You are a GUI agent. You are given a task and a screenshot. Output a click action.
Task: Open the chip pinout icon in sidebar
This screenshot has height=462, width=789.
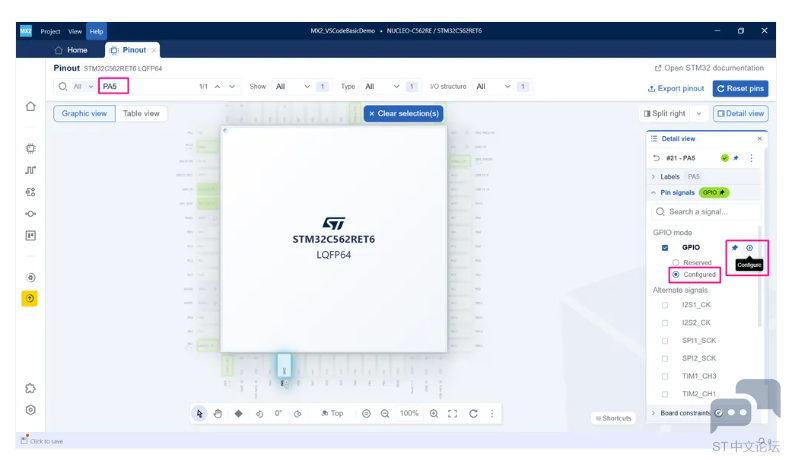point(31,148)
